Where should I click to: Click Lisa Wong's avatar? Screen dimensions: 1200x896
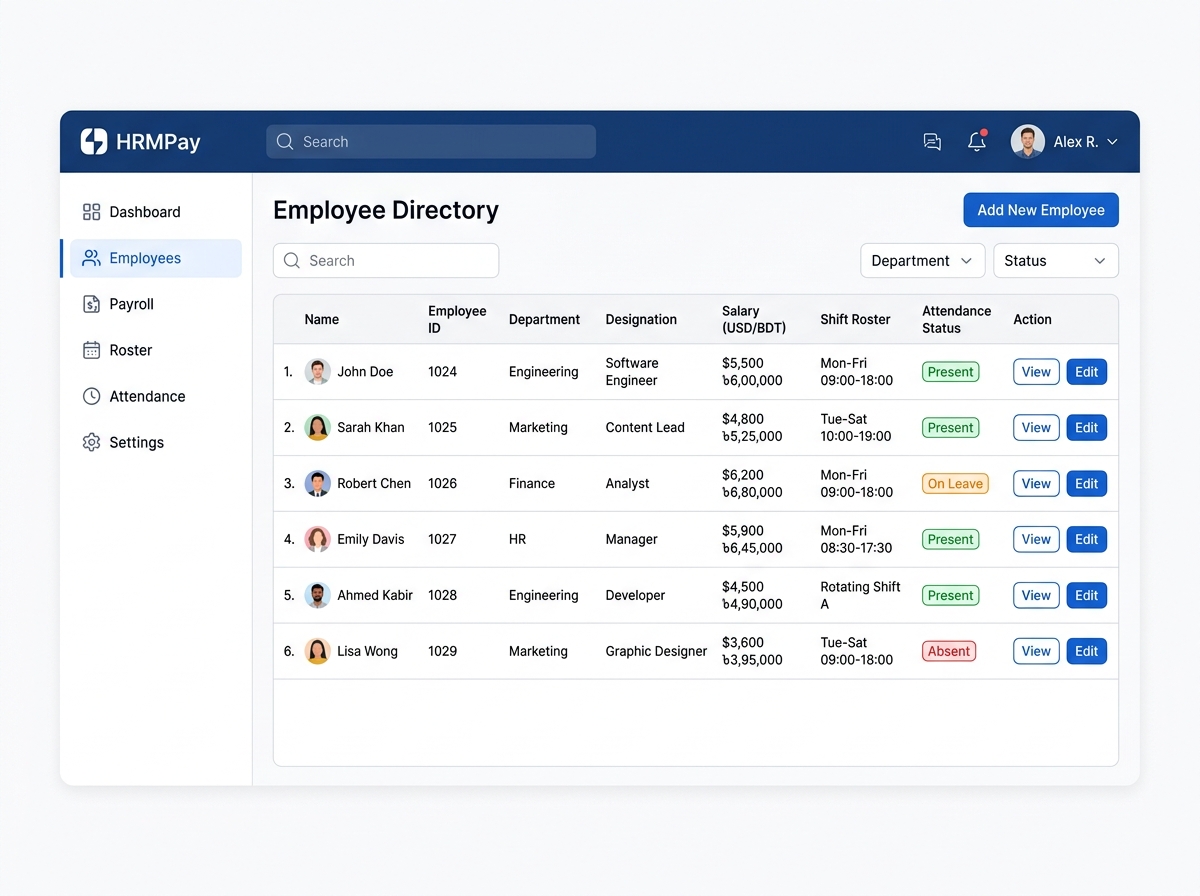[318, 652]
